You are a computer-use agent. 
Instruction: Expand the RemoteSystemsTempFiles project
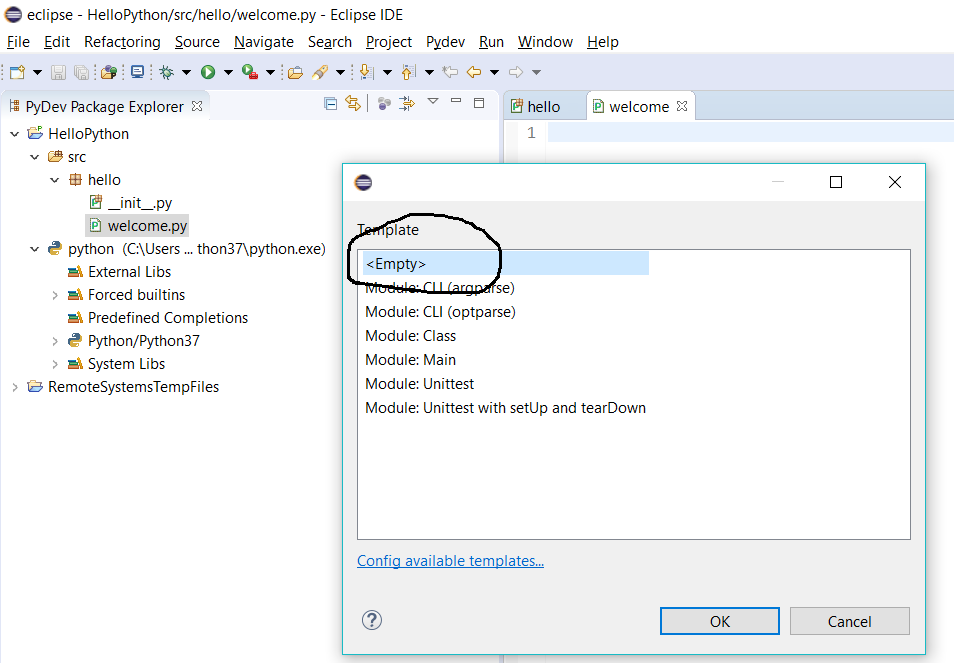[15, 387]
